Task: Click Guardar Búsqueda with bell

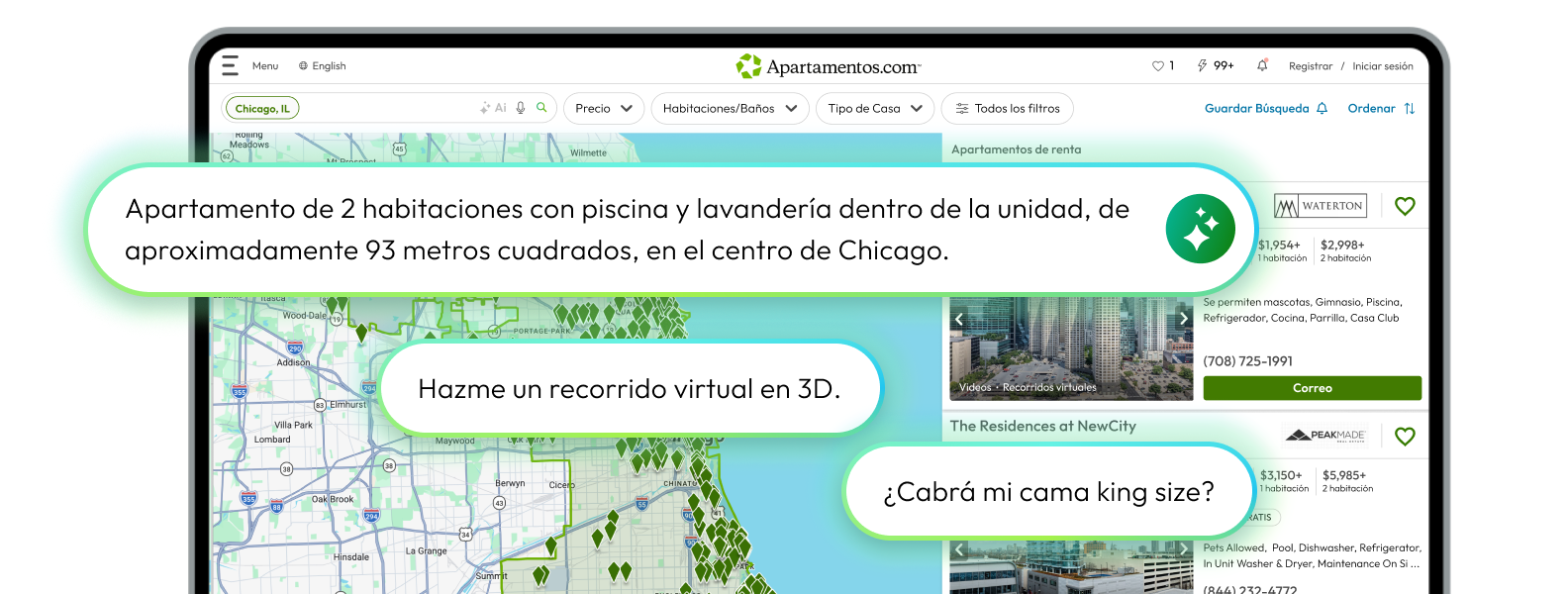Action: (1266, 109)
